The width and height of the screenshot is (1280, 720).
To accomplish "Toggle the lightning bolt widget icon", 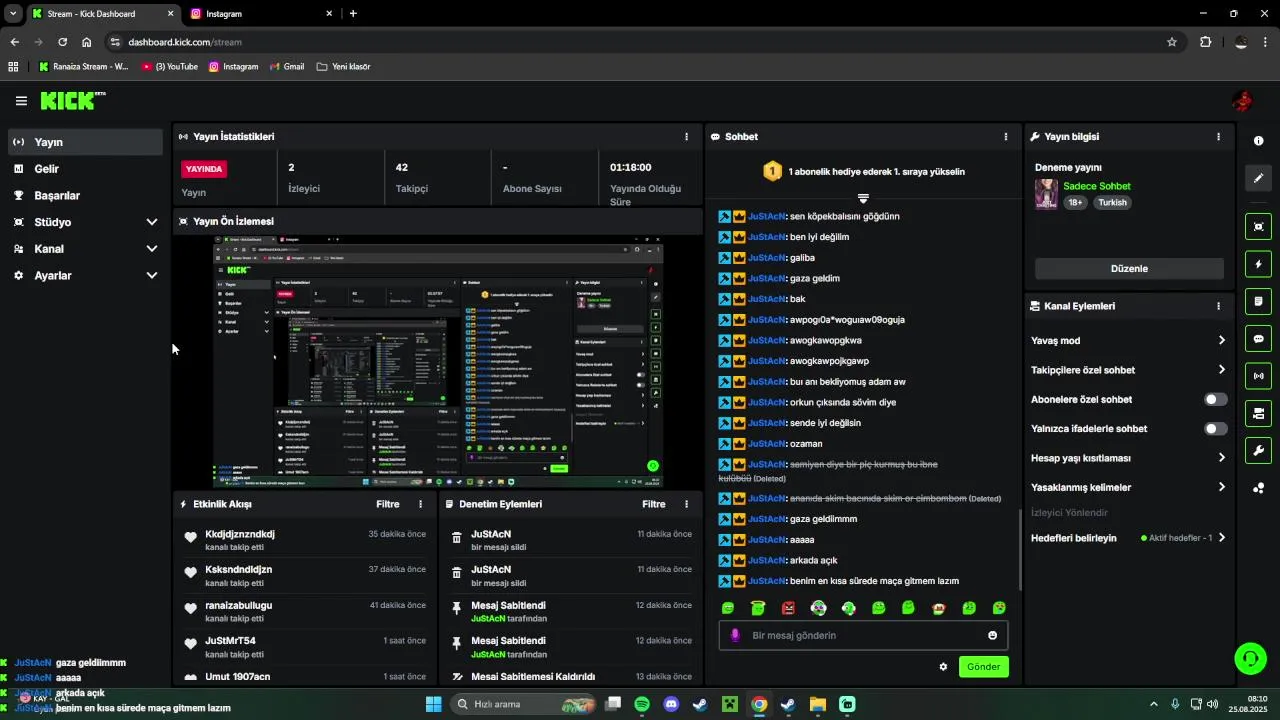I will (x=1259, y=264).
